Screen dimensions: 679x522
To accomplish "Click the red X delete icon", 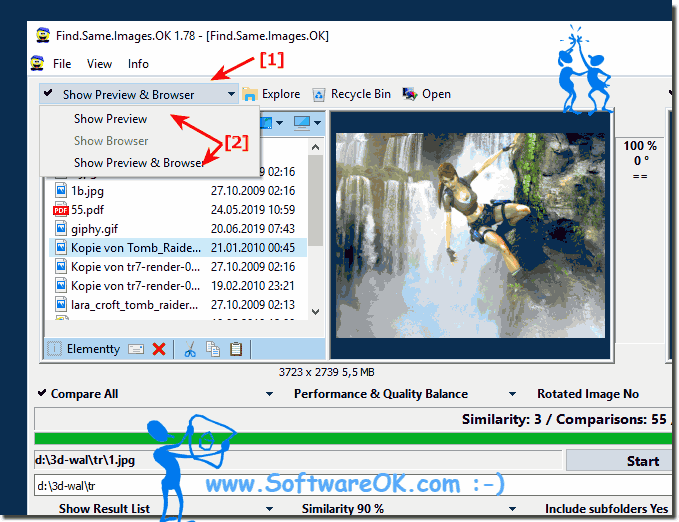I will tap(159, 349).
